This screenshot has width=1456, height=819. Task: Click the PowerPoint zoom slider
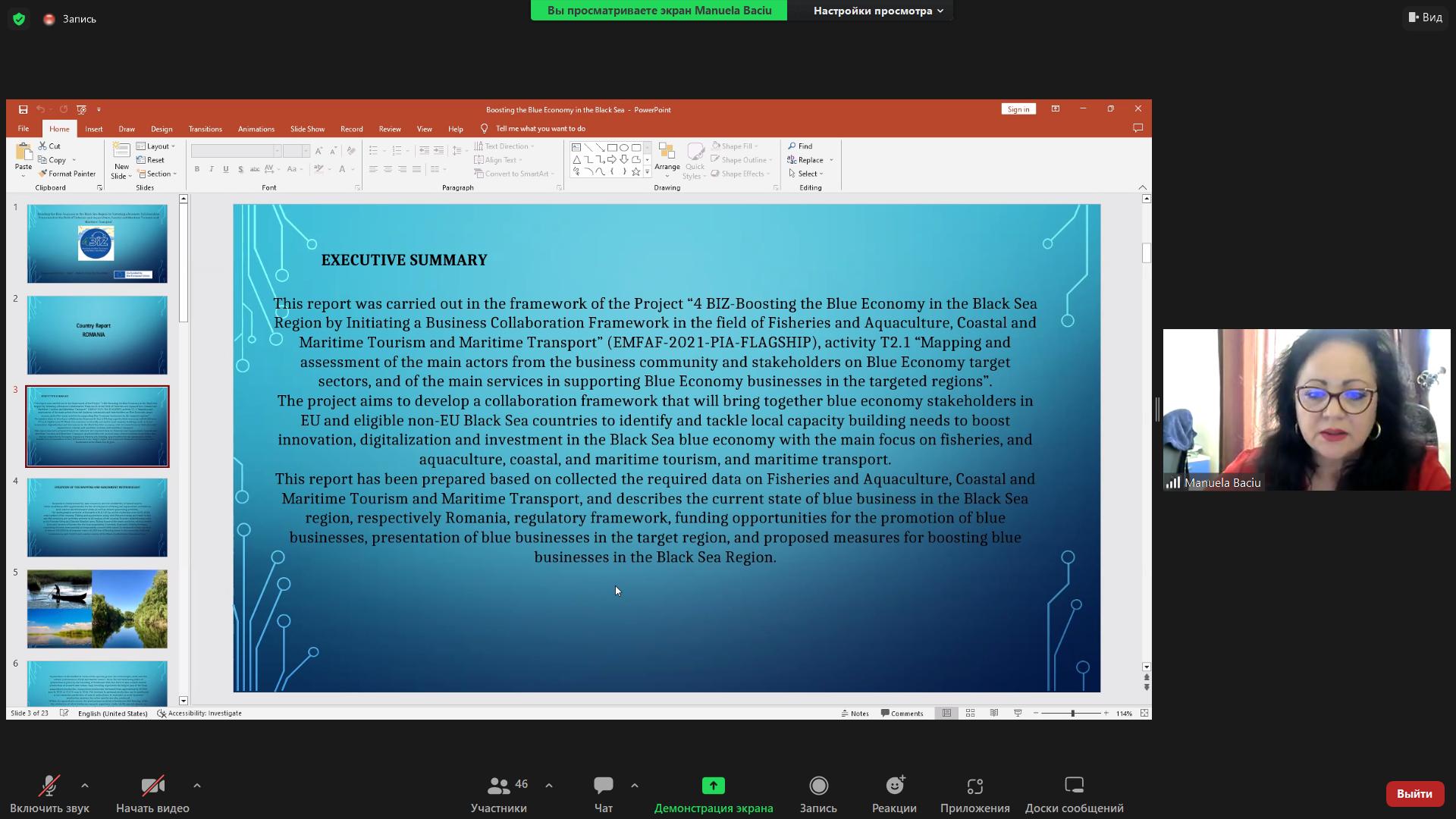tap(1072, 713)
